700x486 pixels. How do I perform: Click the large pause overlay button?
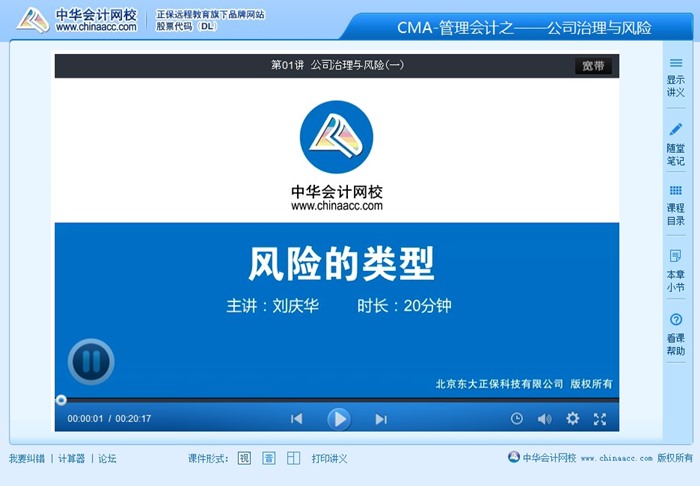[91, 361]
